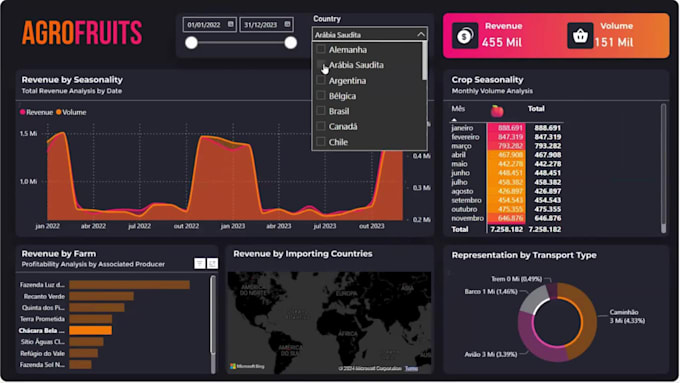Click the Caminhão segment label on the donut
The width and height of the screenshot is (680, 383).
[x=627, y=316]
